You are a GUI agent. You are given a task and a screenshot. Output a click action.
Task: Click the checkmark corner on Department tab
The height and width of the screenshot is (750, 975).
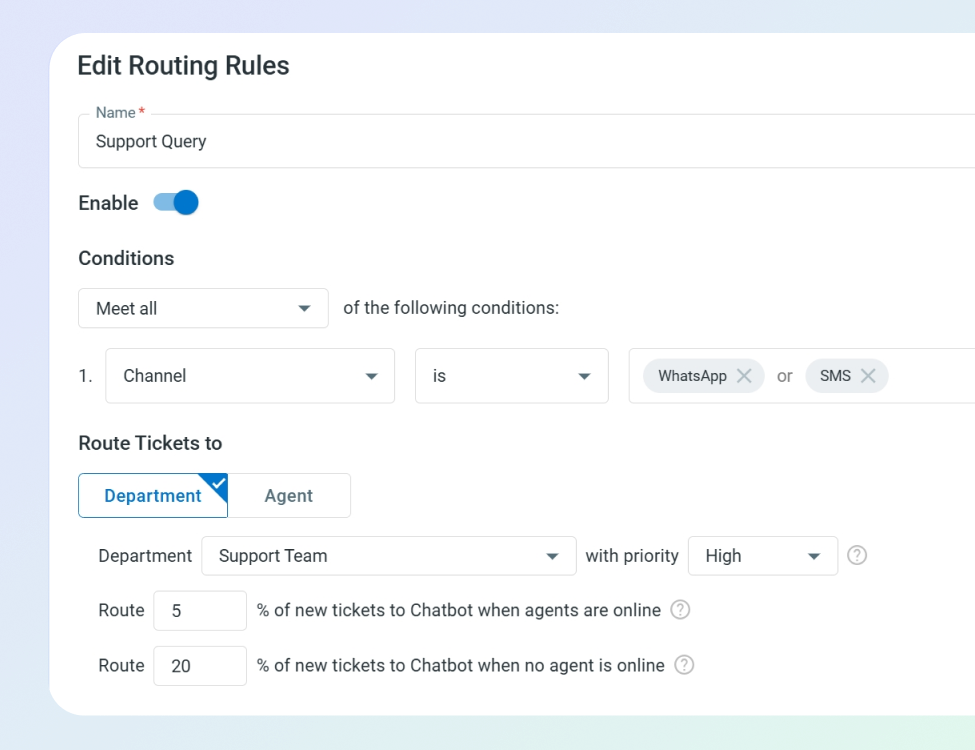tap(217, 484)
